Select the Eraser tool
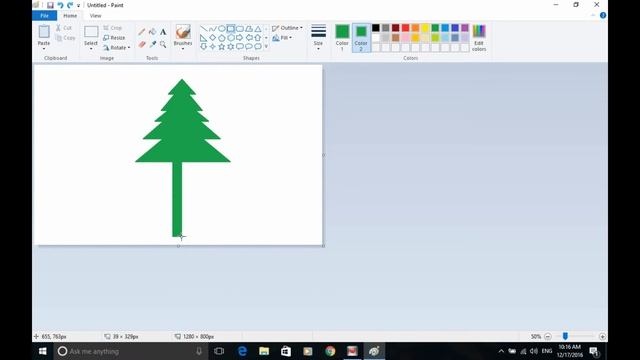This screenshot has height=360, width=640. (x=142, y=44)
